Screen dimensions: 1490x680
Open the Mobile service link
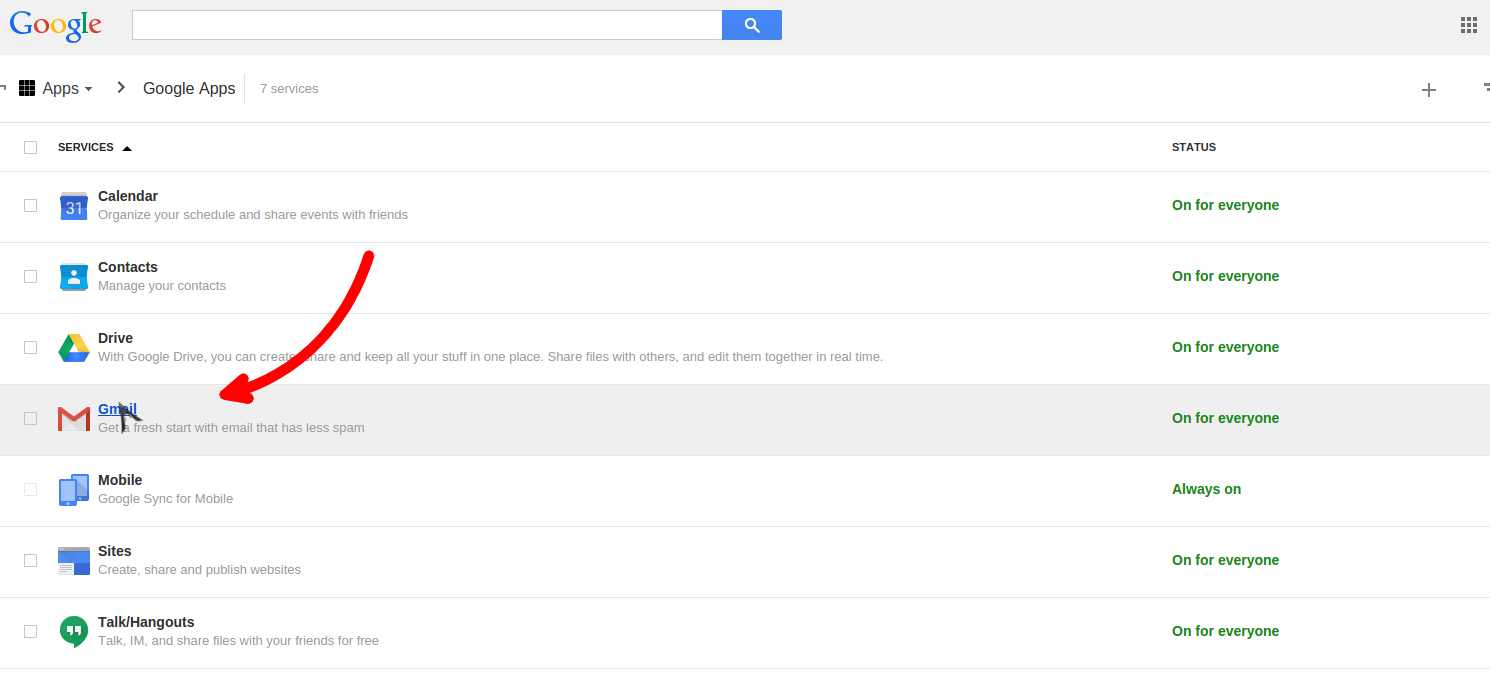(120, 480)
